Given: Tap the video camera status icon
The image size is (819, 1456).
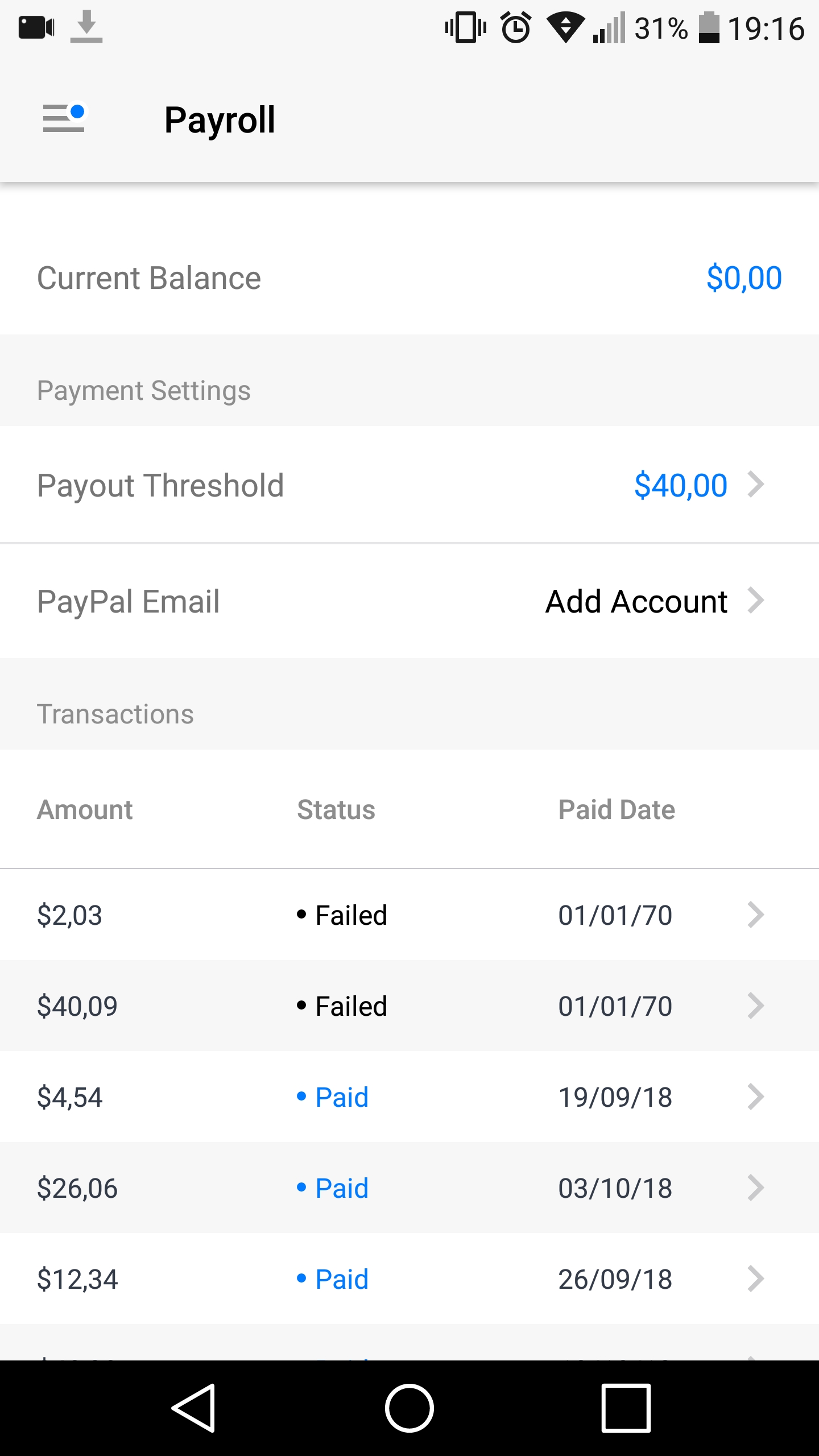Looking at the screenshot, I should tap(36, 27).
